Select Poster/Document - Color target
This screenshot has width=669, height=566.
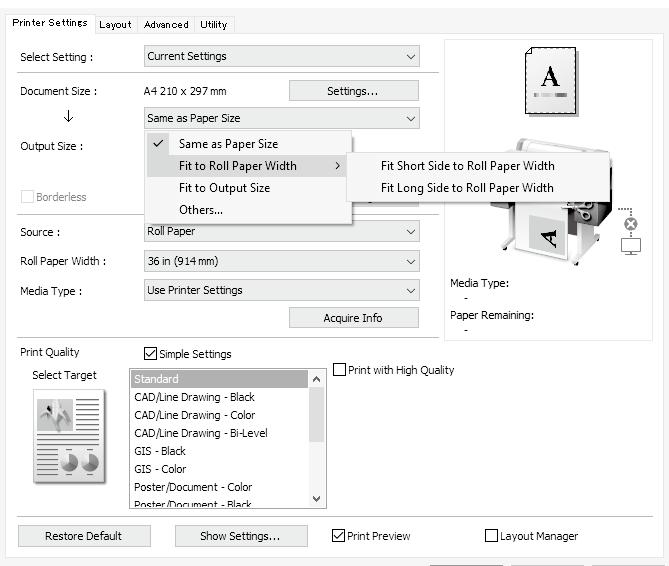tap(219, 487)
